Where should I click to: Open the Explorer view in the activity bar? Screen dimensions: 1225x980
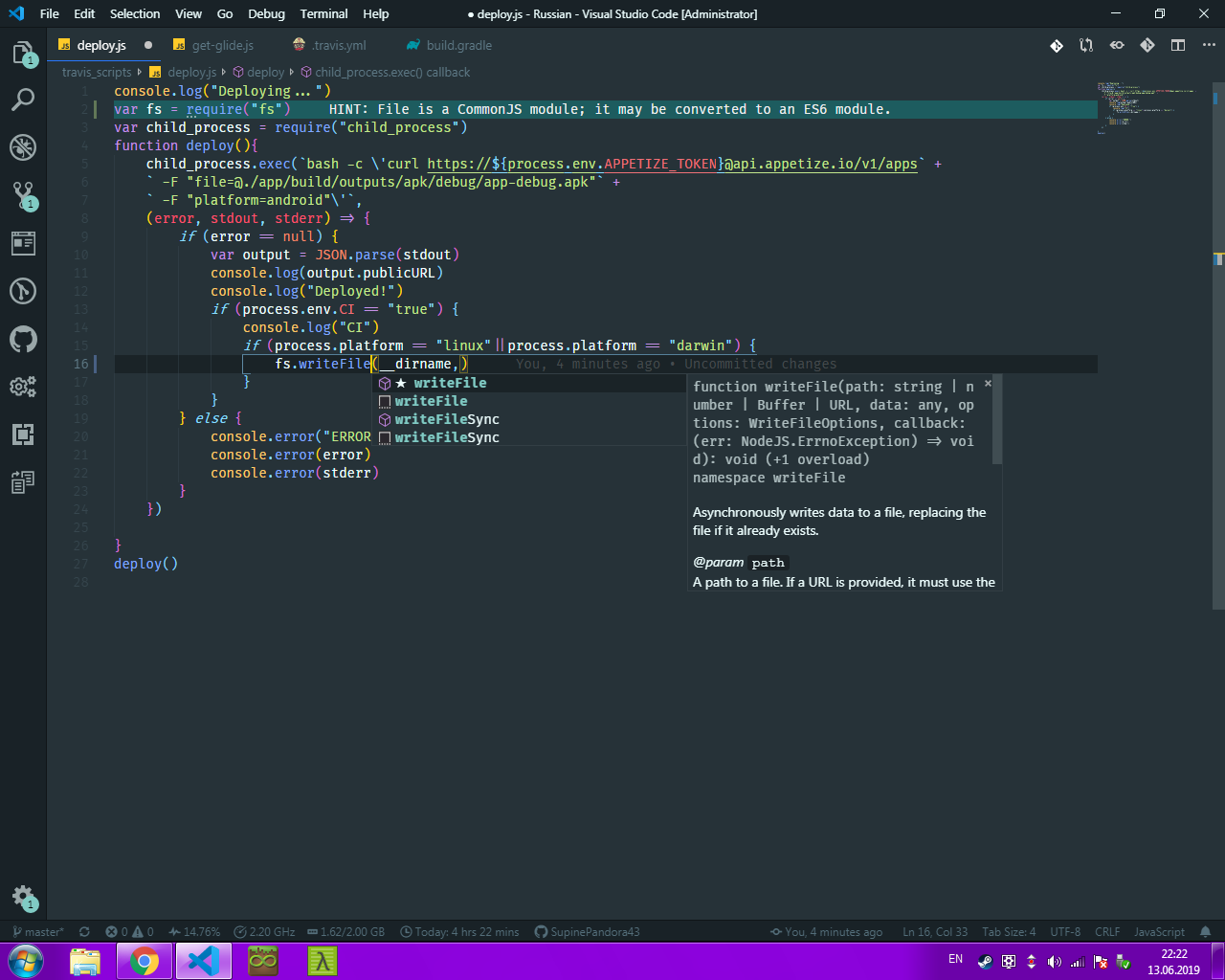click(x=23, y=55)
